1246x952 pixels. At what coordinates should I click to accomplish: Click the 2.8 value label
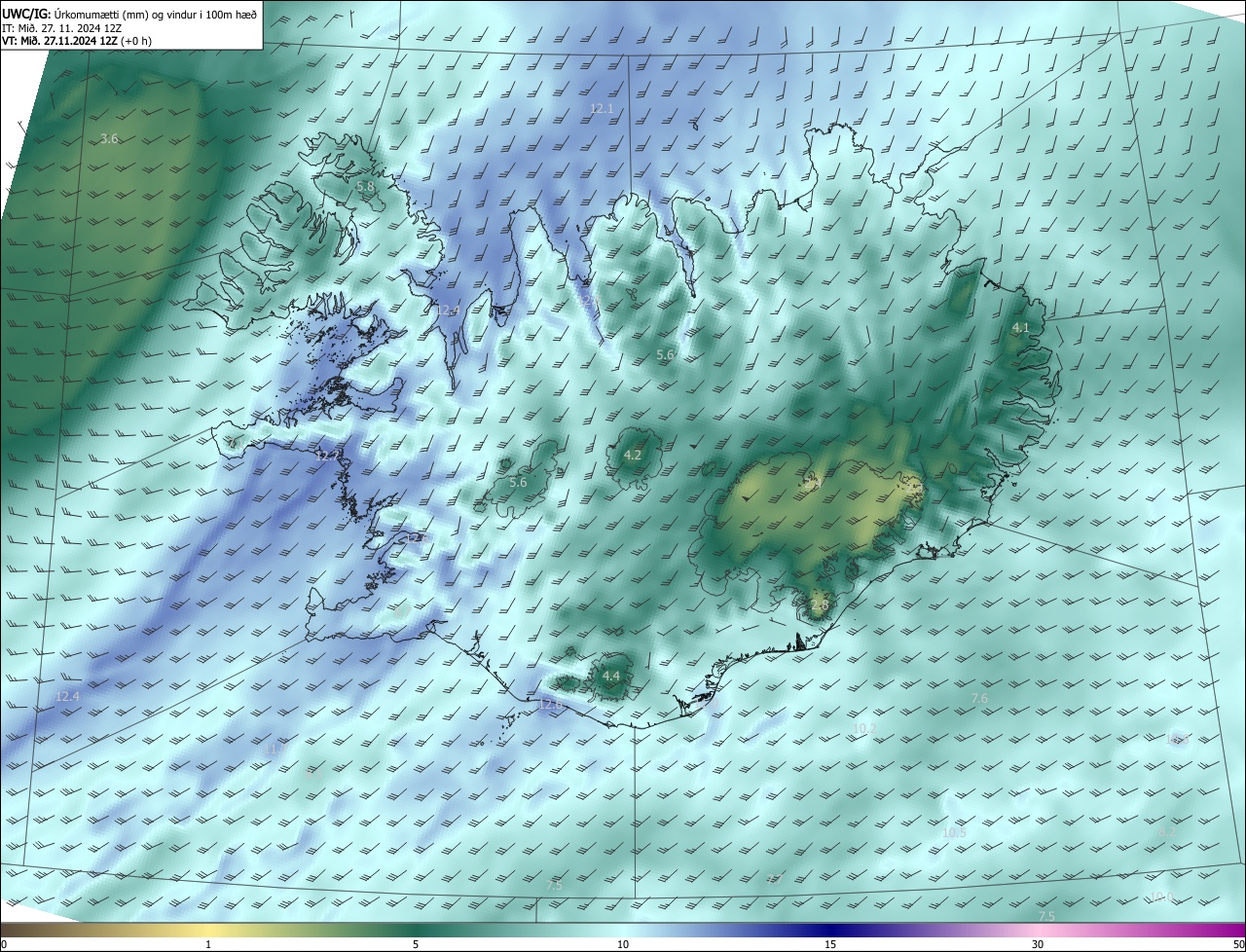point(819,604)
